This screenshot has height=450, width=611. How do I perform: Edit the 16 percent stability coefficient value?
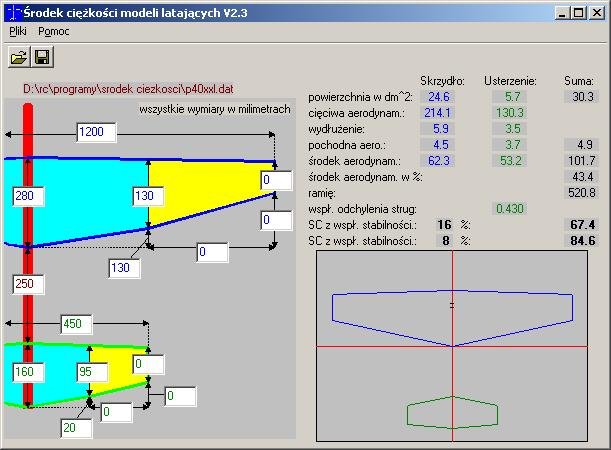click(444, 225)
